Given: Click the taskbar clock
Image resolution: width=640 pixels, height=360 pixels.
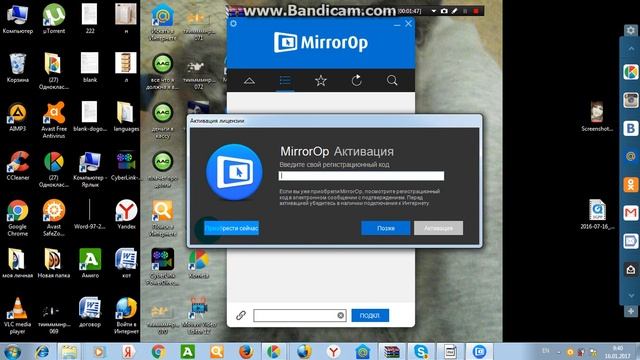Looking at the screenshot, I should click(x=618, y=352).
